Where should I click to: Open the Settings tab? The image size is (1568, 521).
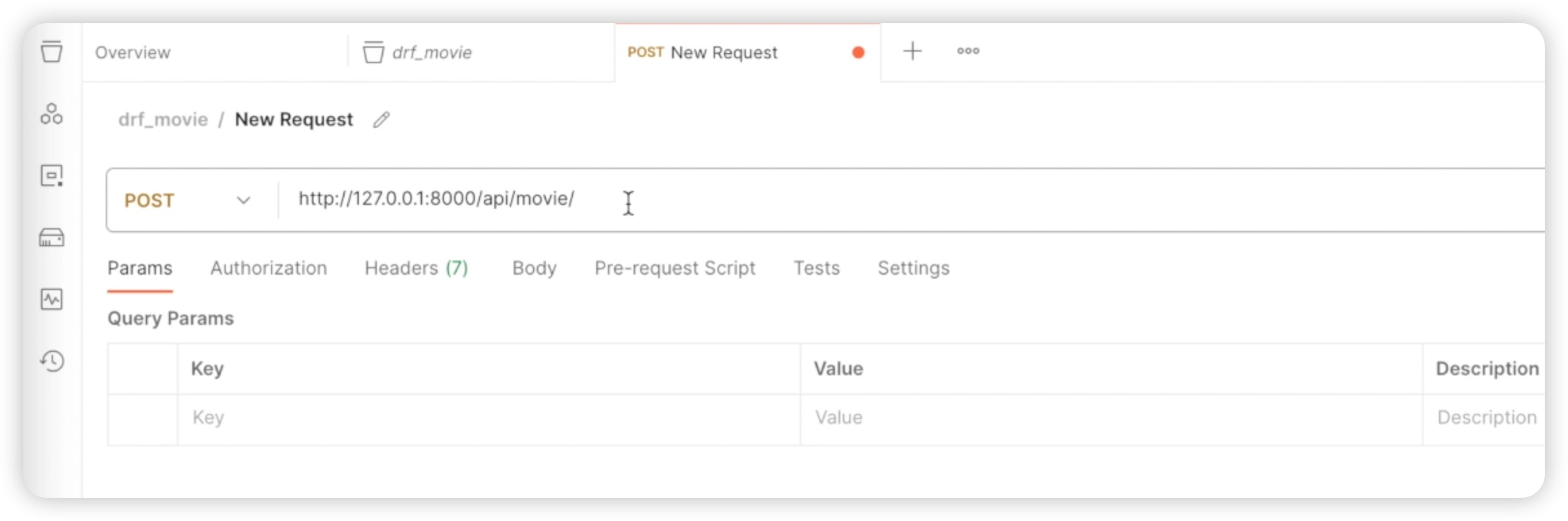point(913,268)
